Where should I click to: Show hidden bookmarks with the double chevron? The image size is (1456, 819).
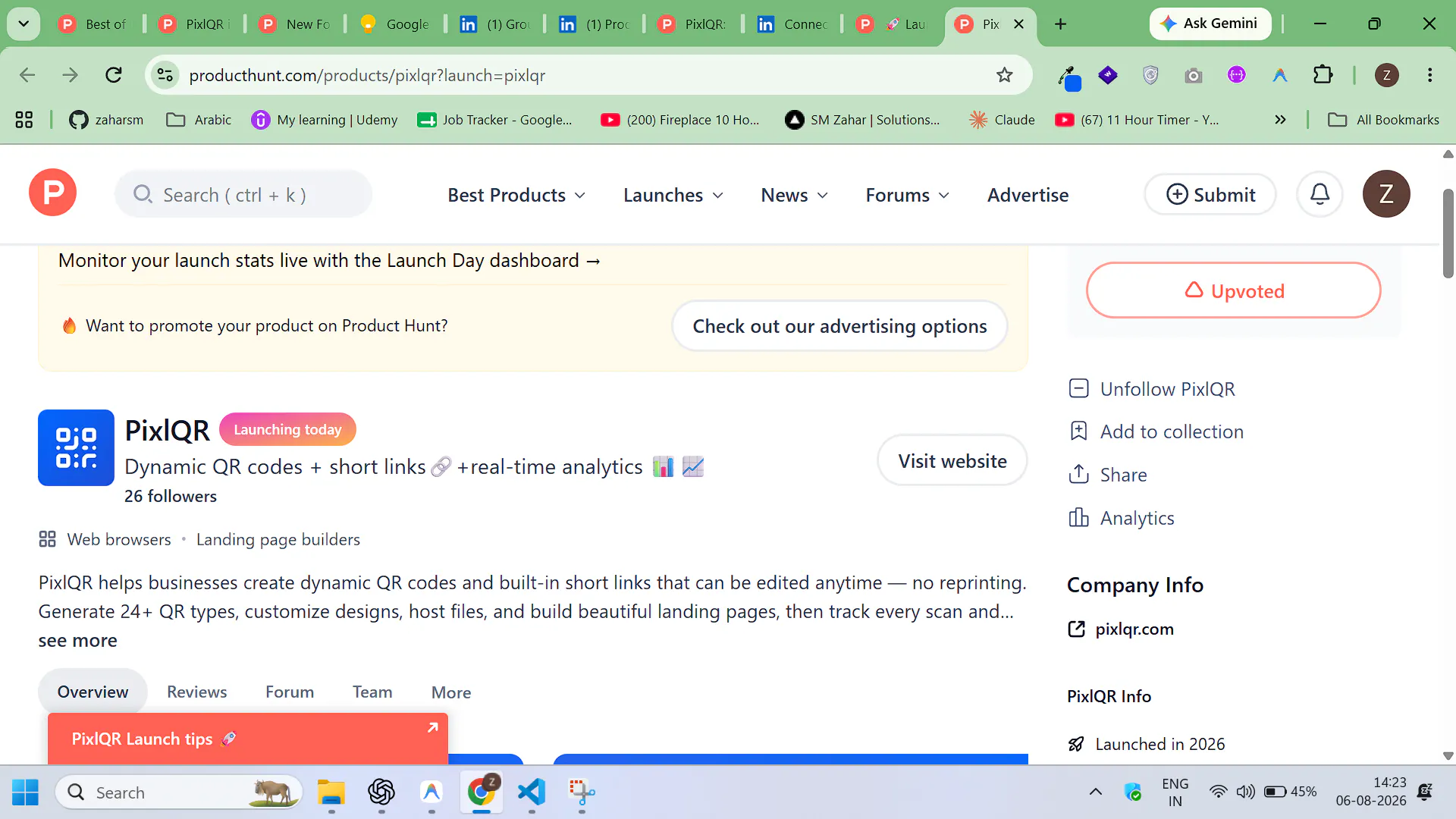coord(1280,120)
